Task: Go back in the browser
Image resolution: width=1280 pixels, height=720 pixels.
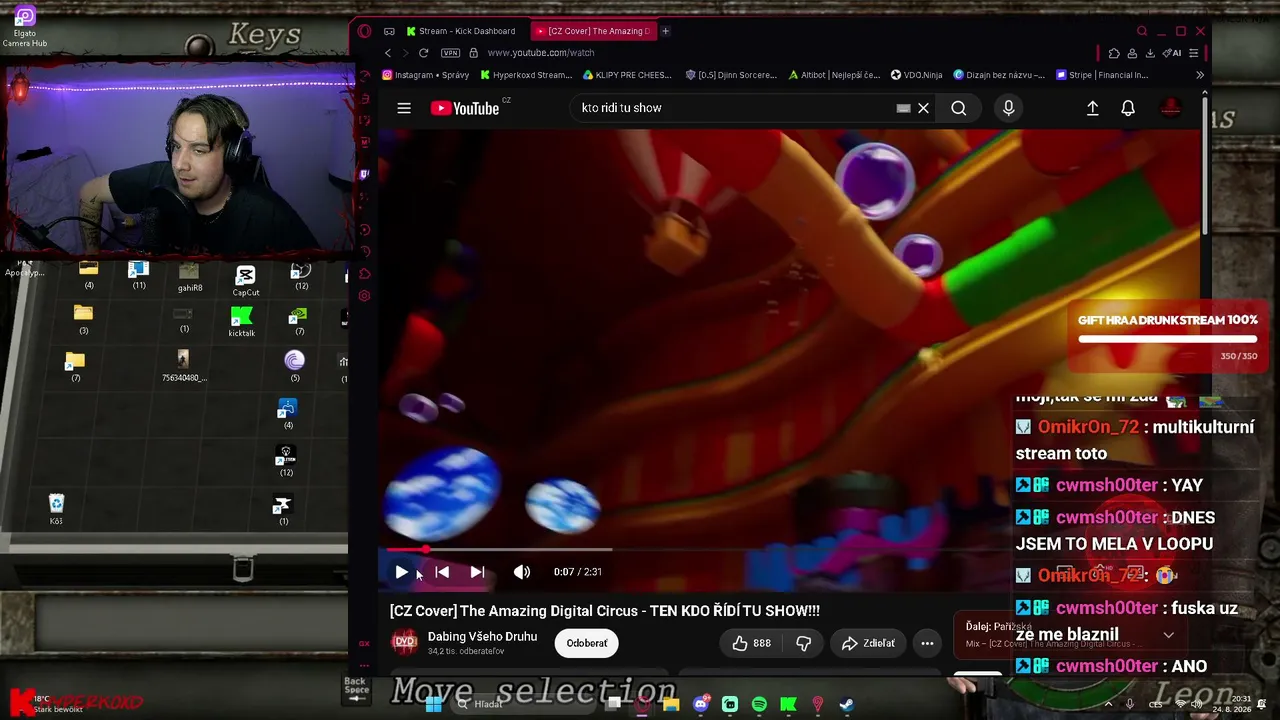Action: (x=388, y=53)
